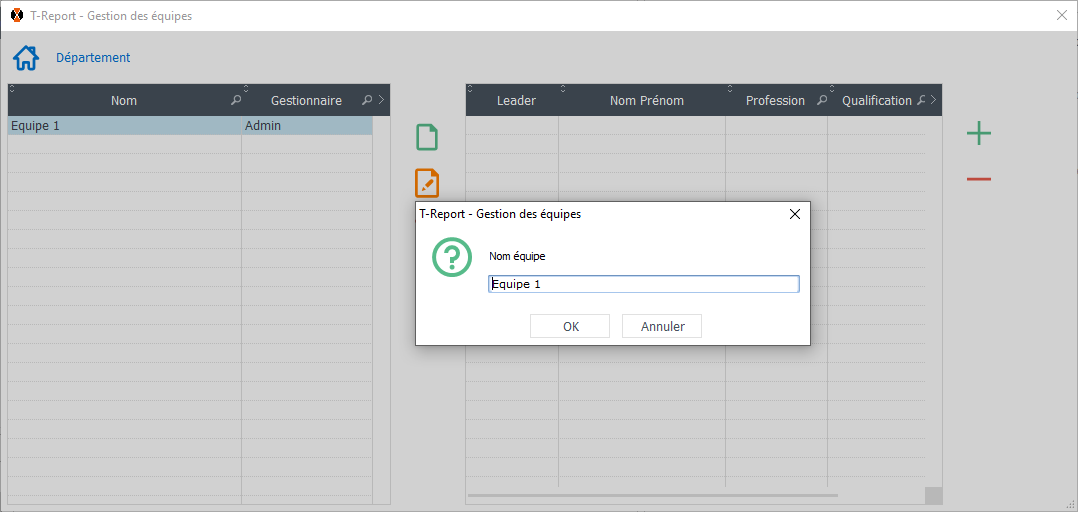Expand chevron at right of Qualification header
Image resolution: width=1078 pixels, height=512 pixels.
(933, 100)
